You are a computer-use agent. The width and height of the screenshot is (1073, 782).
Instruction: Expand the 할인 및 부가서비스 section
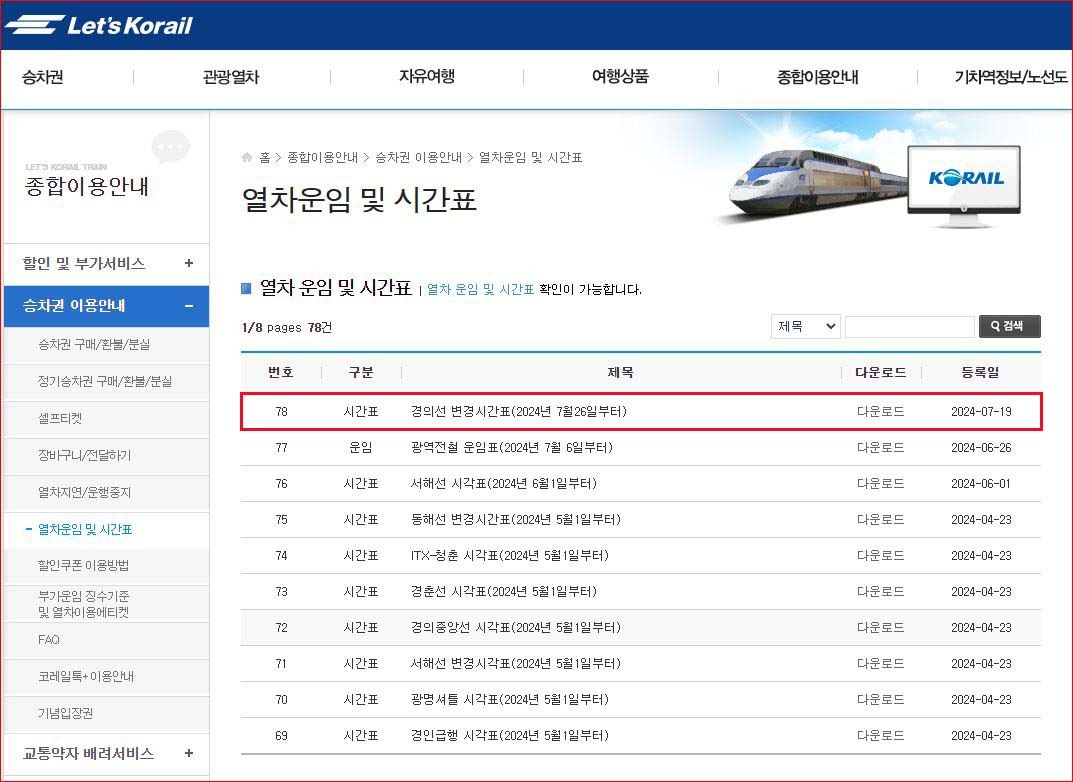(189, 264)
